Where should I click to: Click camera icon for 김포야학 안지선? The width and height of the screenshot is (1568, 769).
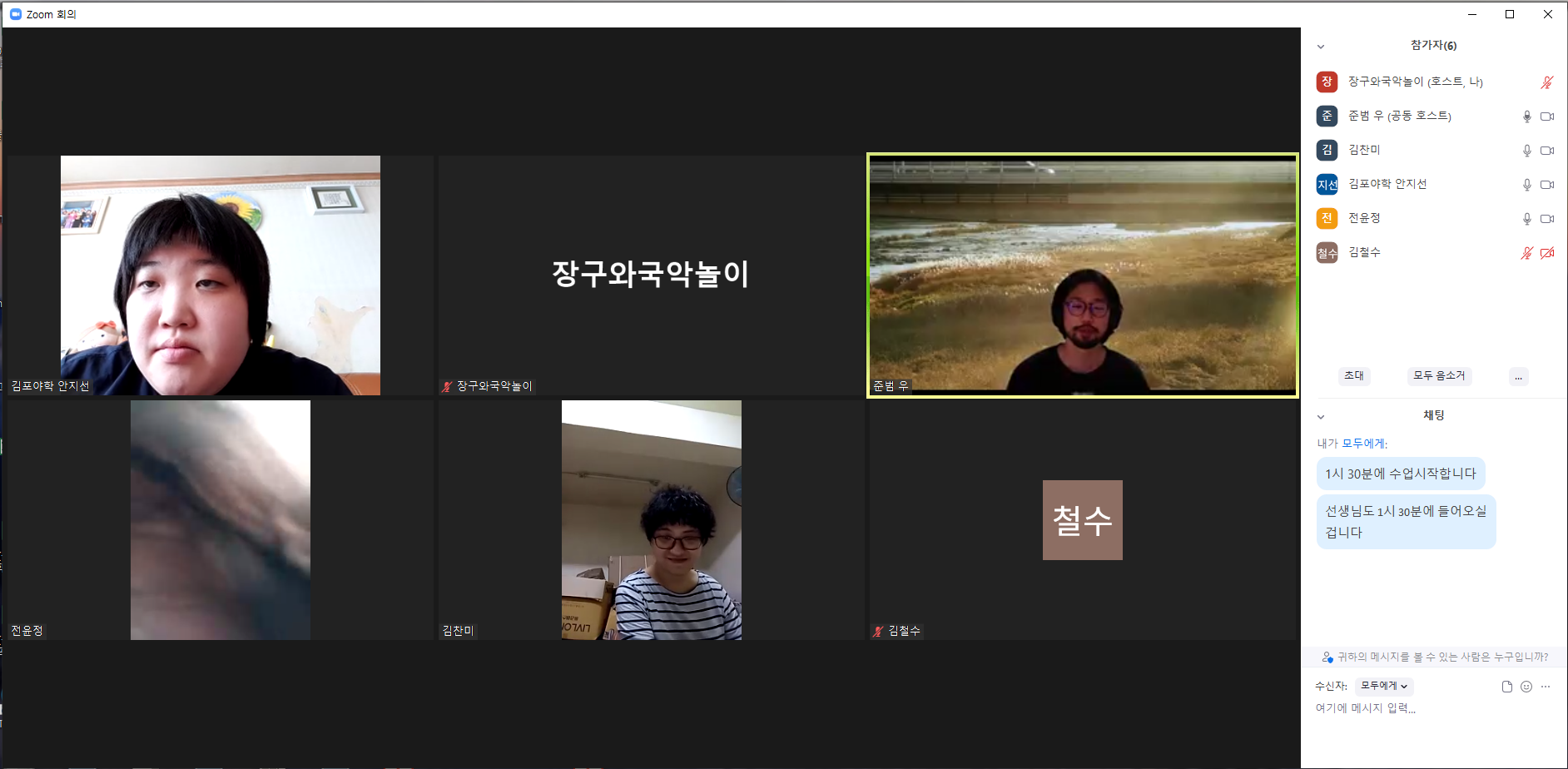1547,185
